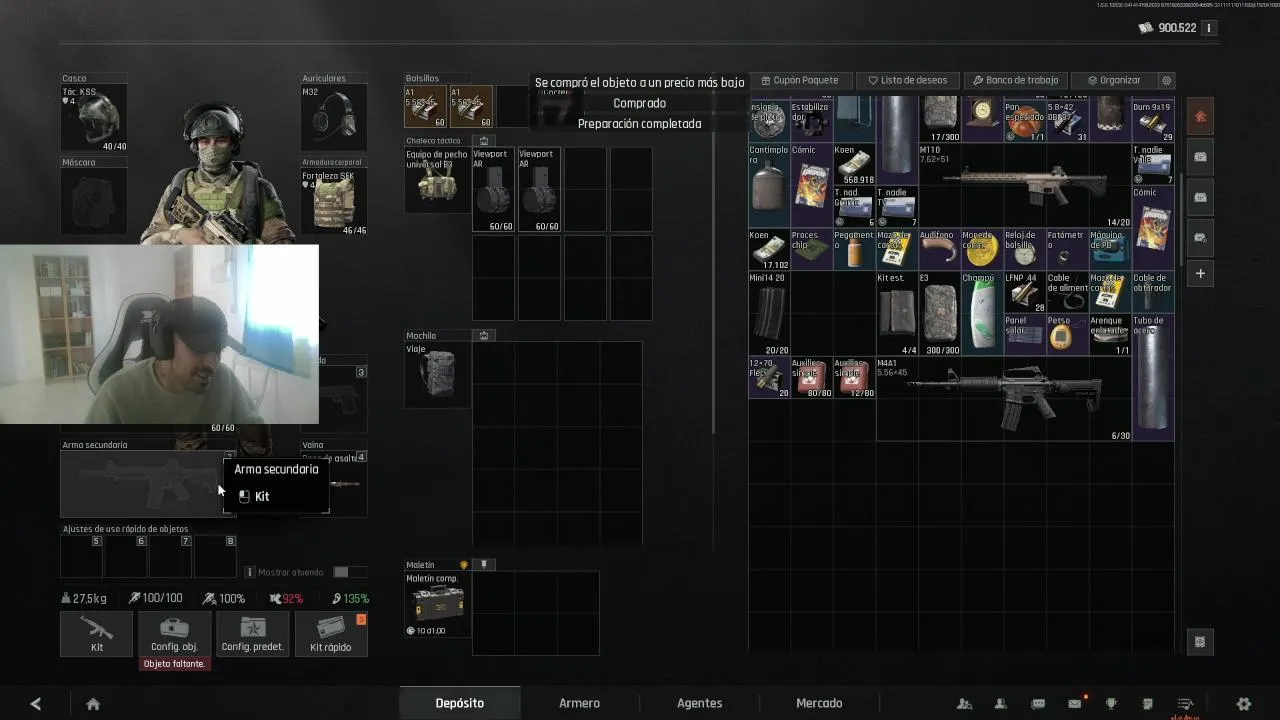Screen dimensions: 1280x720
Task: Click Organizar to sort stash
Action: [1114, 80]
